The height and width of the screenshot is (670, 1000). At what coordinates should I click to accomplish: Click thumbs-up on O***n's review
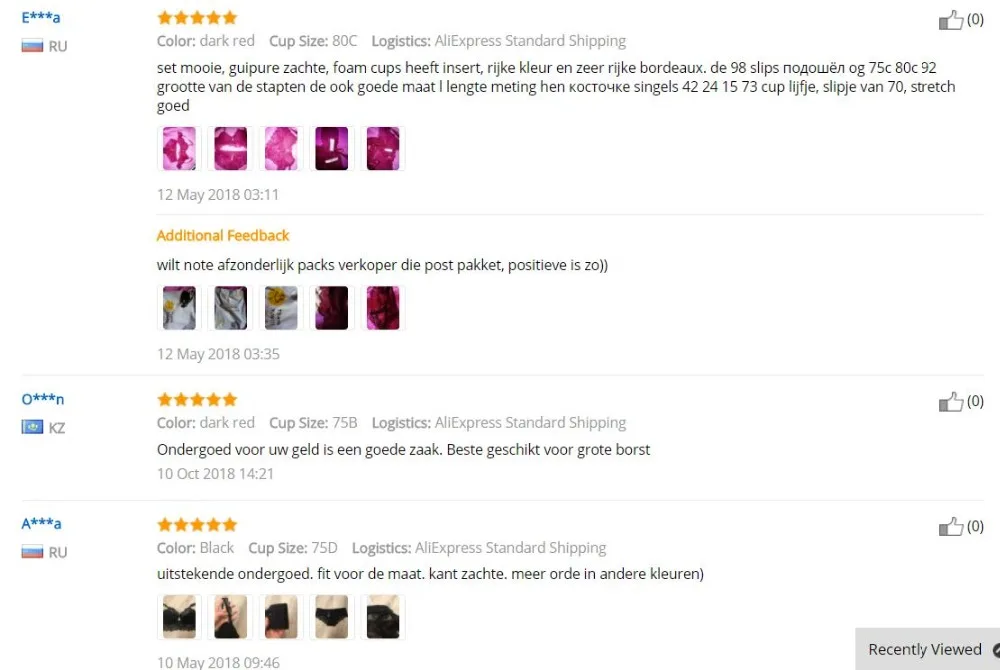click(x=950, y=402)
